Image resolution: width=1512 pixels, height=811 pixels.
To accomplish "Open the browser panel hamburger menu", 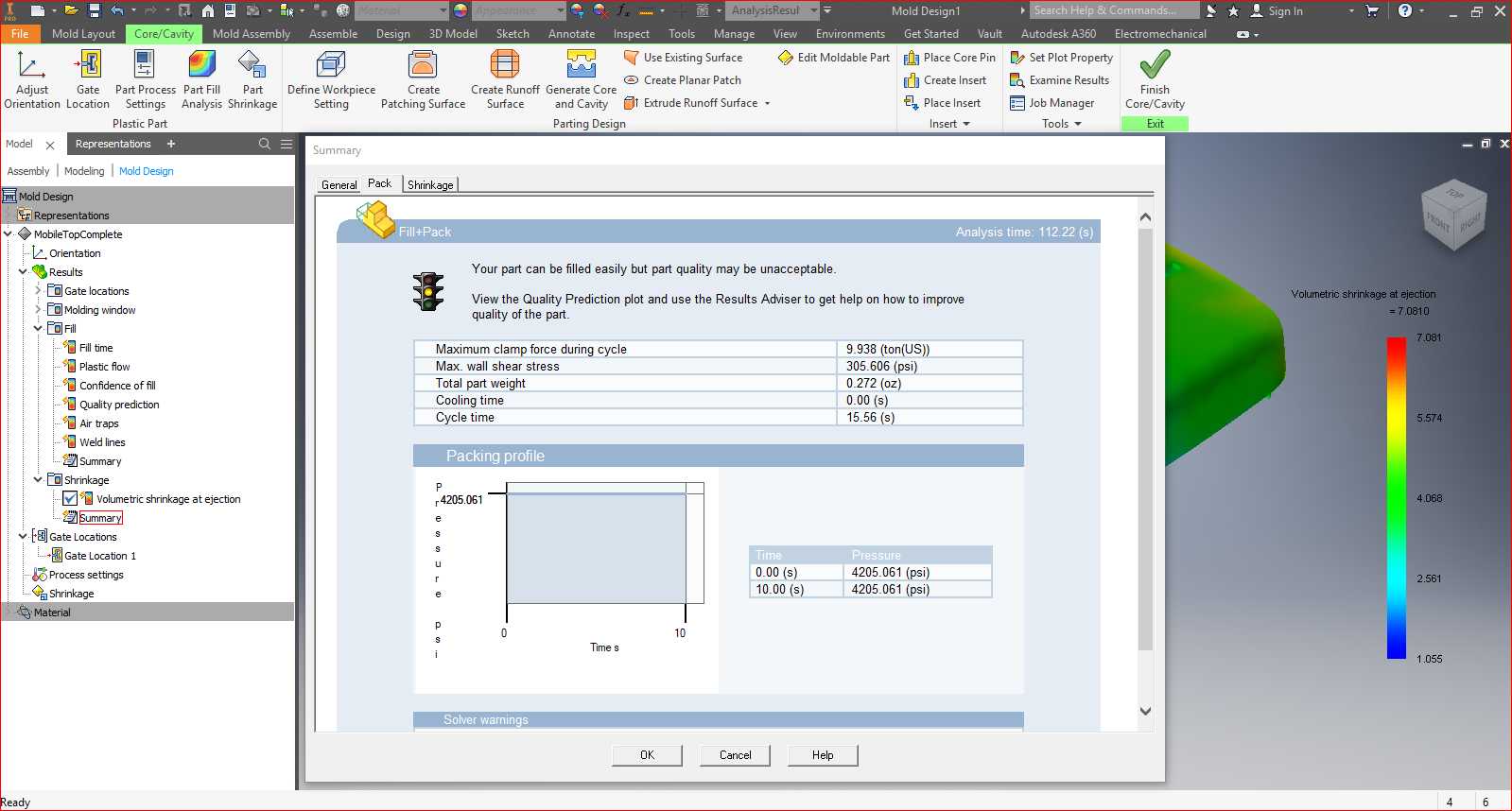I will pyautogui.click(x=286, y=144).
